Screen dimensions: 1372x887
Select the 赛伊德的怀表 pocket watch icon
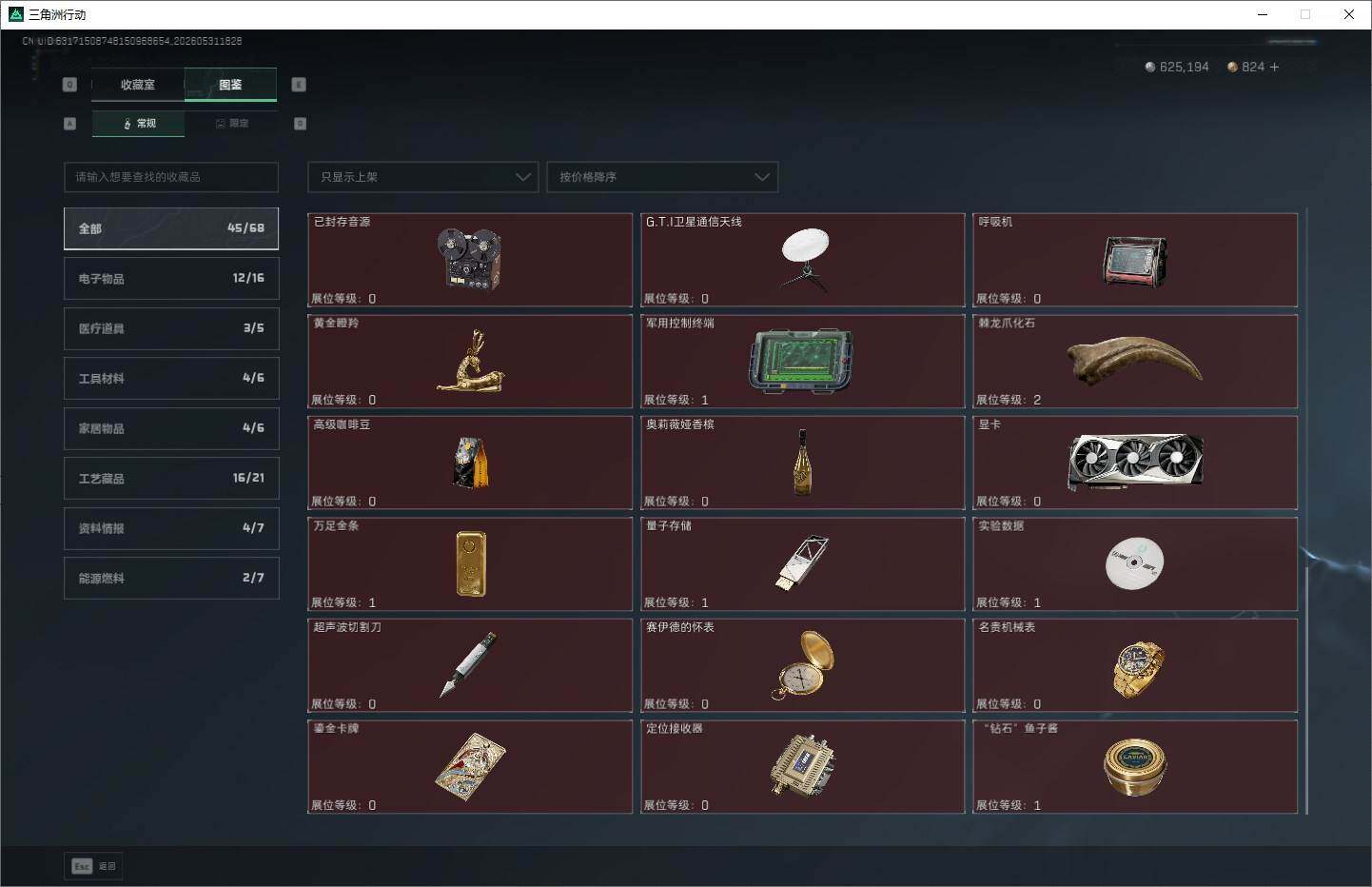coord(803,664)
